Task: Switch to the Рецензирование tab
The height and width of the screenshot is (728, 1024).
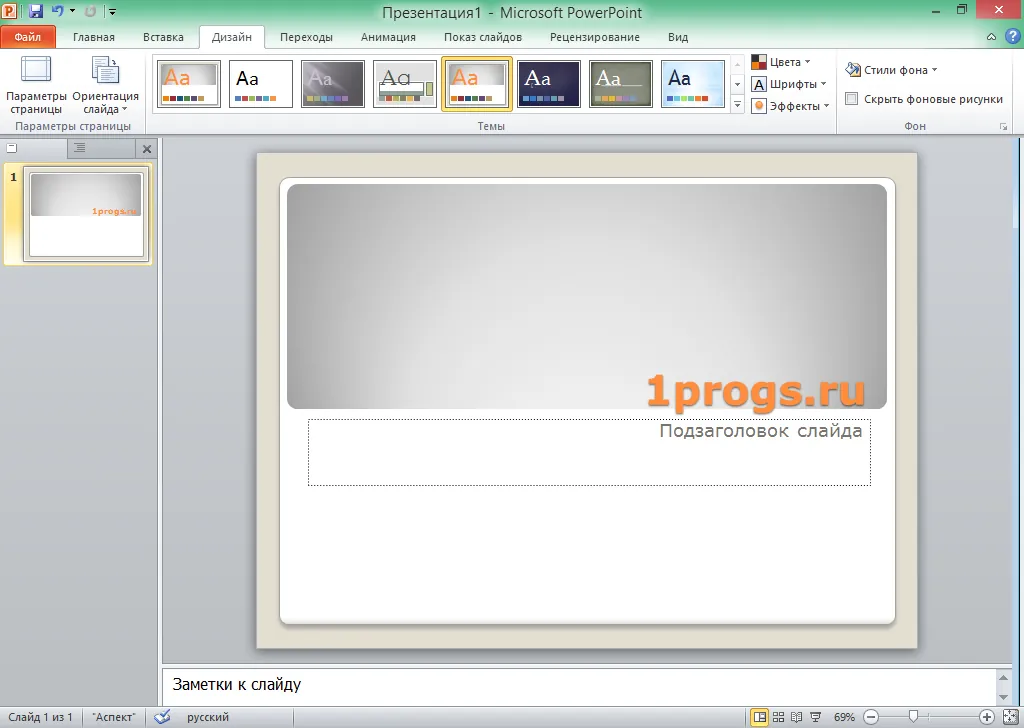Action: (x=594, y=37)
